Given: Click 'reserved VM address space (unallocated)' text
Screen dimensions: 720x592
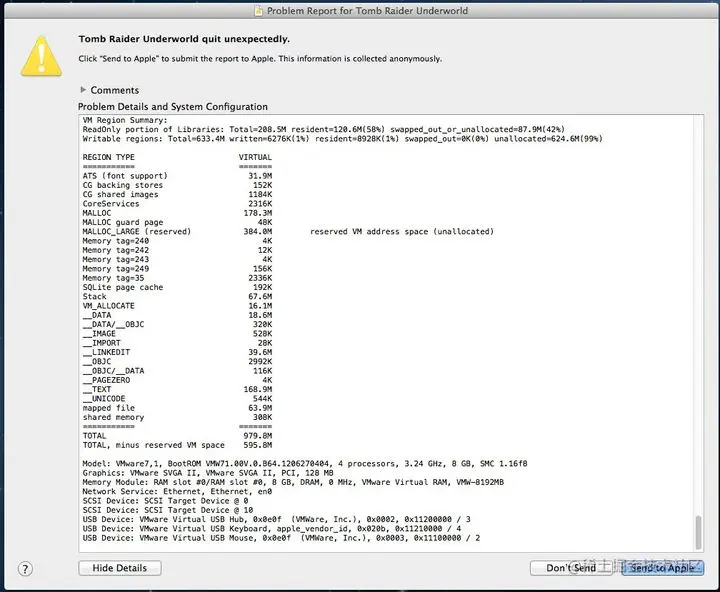Looking at the screenshot, I should click(x=402, y=231).
